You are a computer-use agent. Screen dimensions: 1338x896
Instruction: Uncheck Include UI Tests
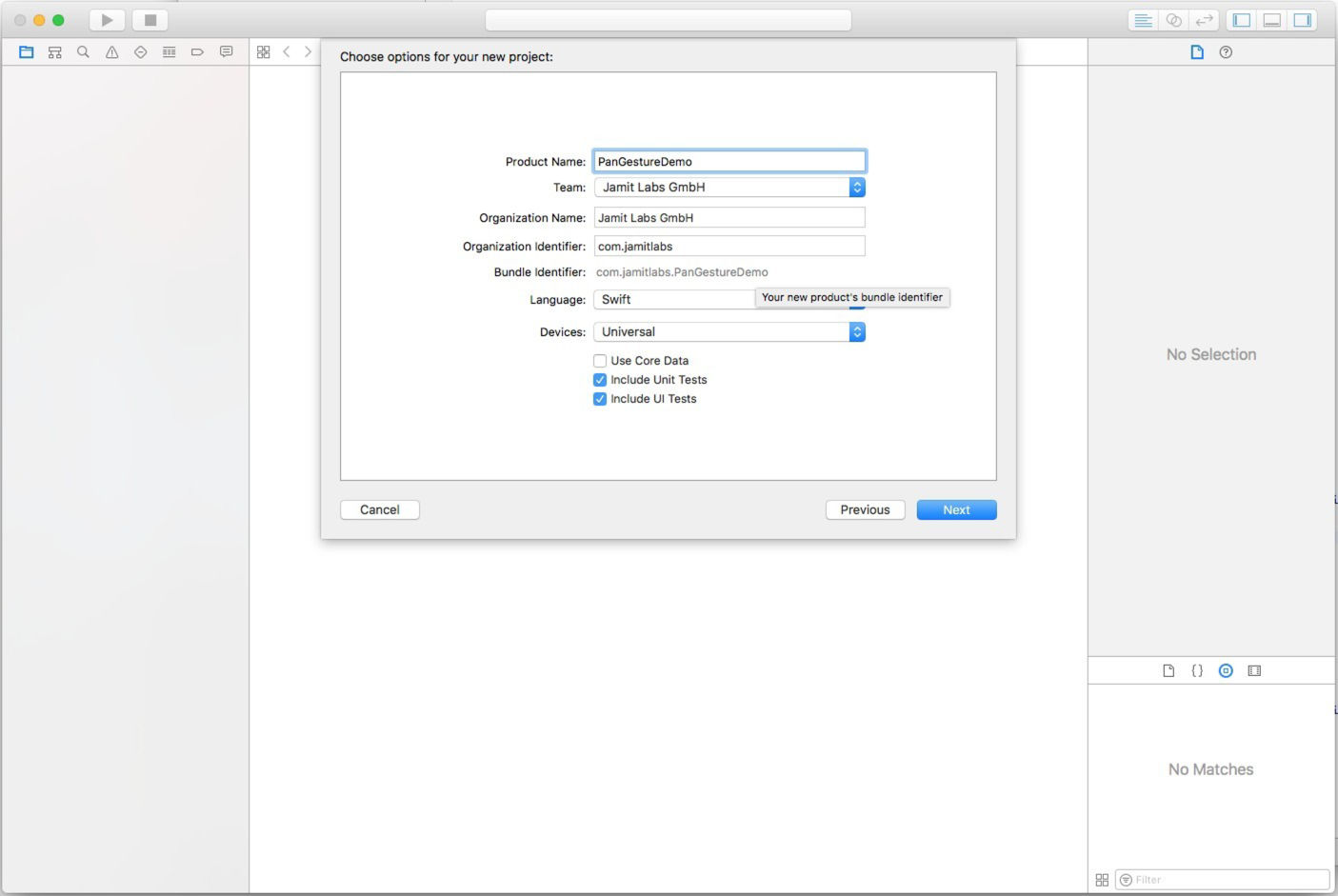pos(600,399)
